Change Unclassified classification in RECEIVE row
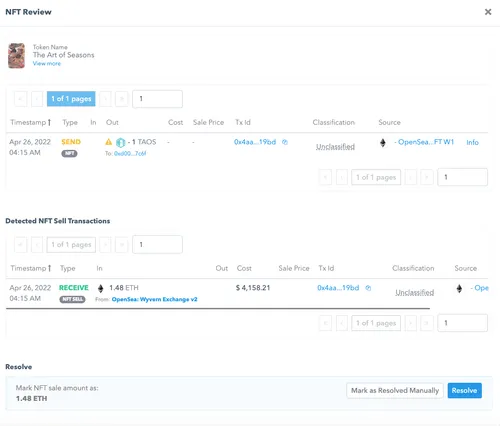Image resolution: width=500 pixels, height=426 pixels. tap(415, 292)
